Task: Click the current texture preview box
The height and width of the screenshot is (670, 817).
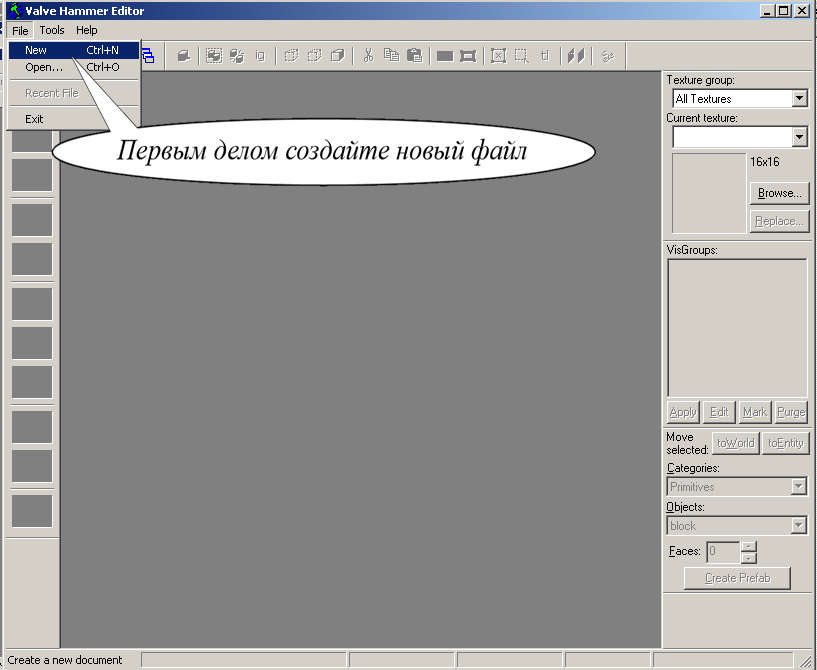Action: pyautogui.click(x=709, y=193)
